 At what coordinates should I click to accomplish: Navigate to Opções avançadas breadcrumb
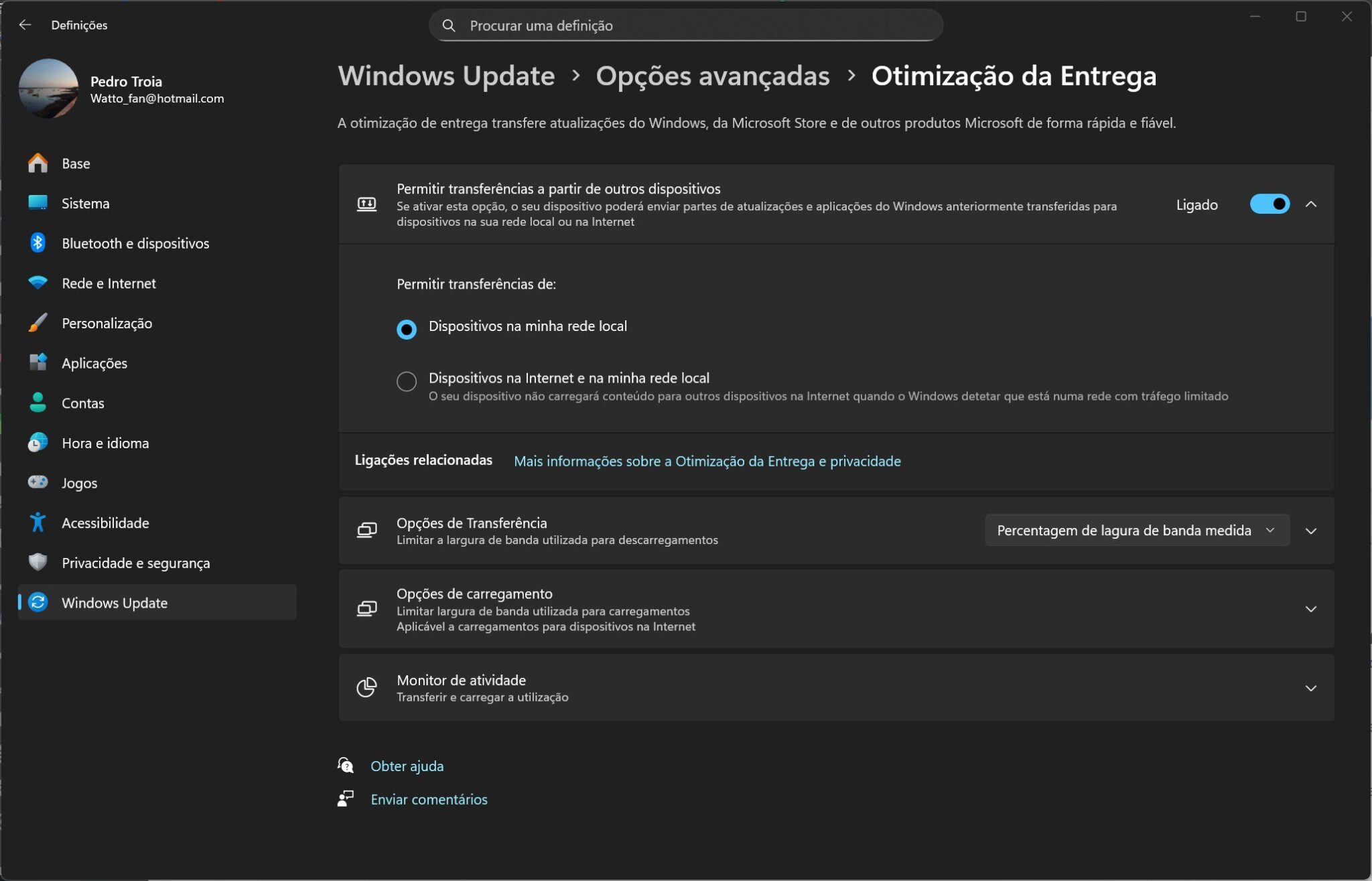(712, 76)
